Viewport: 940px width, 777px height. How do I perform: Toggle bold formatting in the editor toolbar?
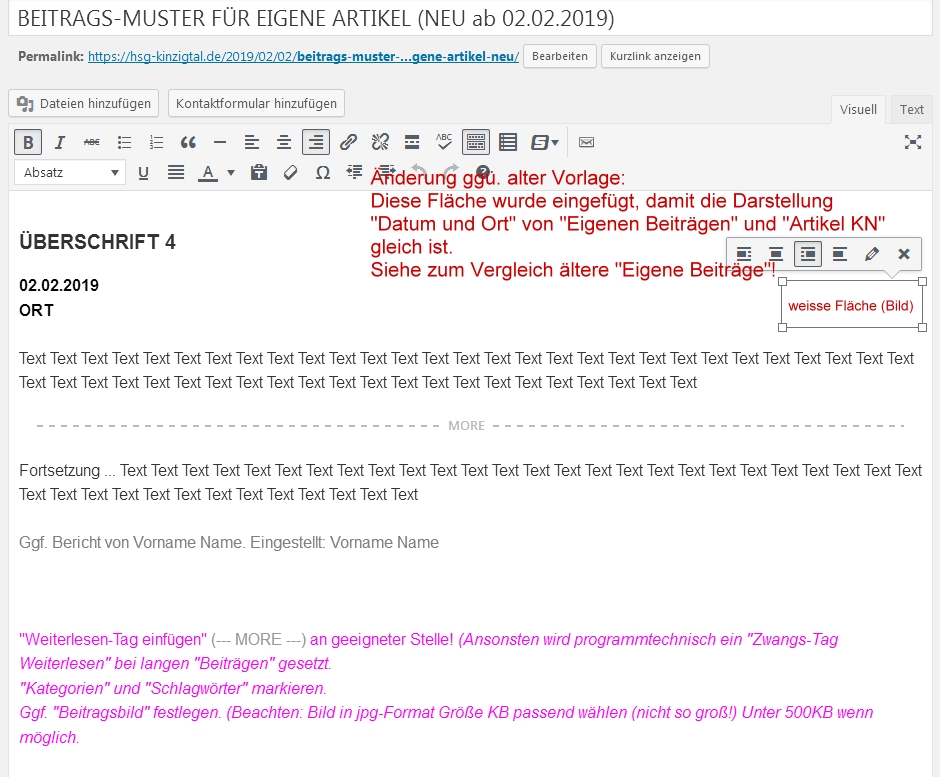click(28, 142)
